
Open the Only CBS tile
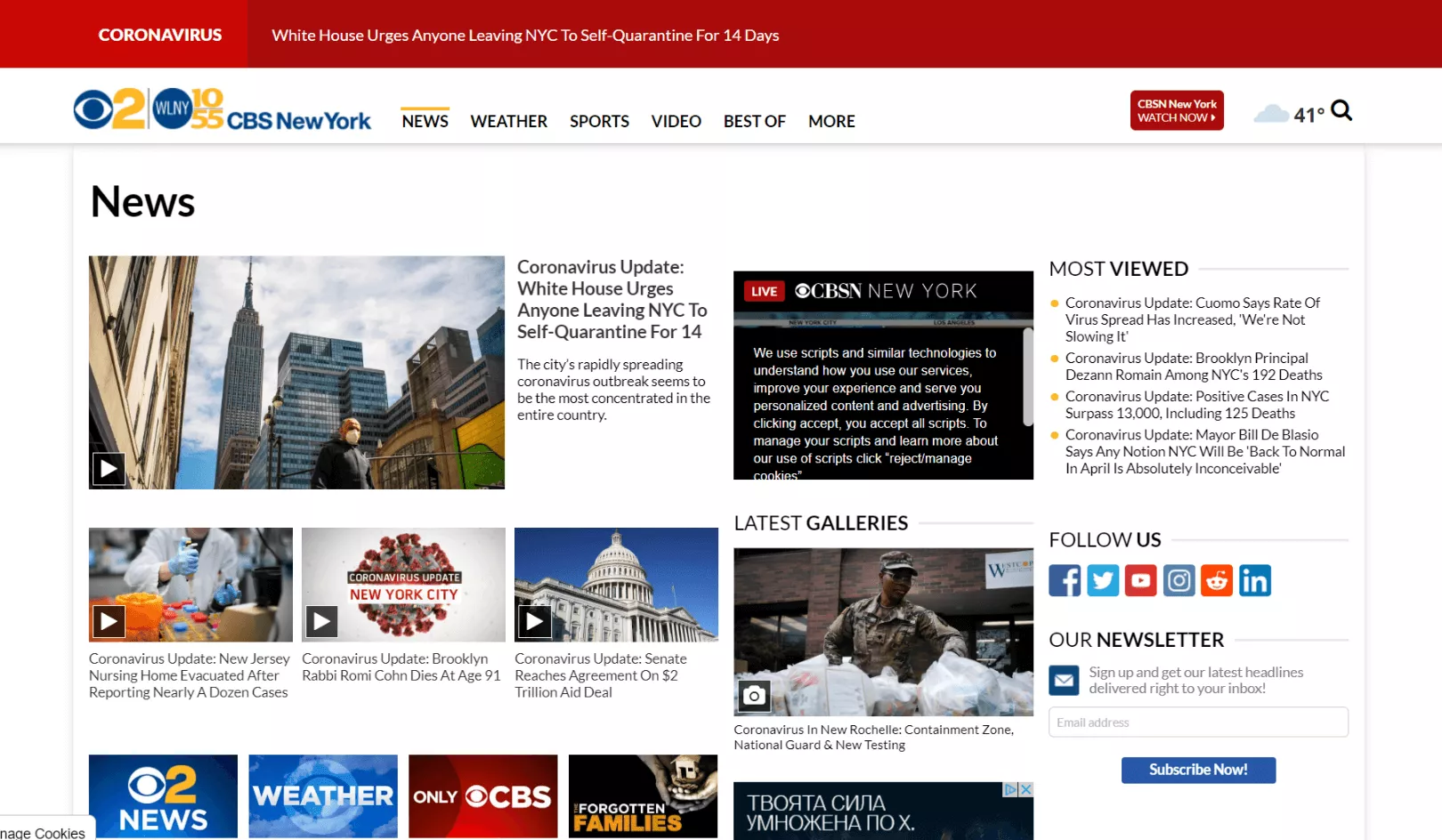coord(482,796)
